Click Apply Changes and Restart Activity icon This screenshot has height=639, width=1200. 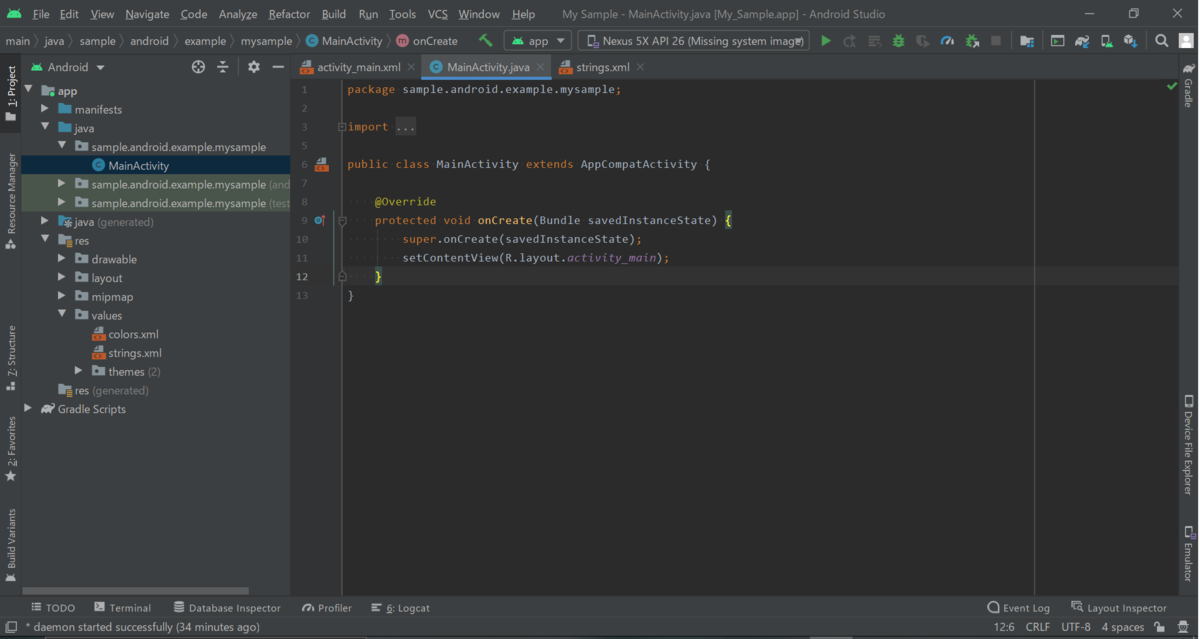849,41
